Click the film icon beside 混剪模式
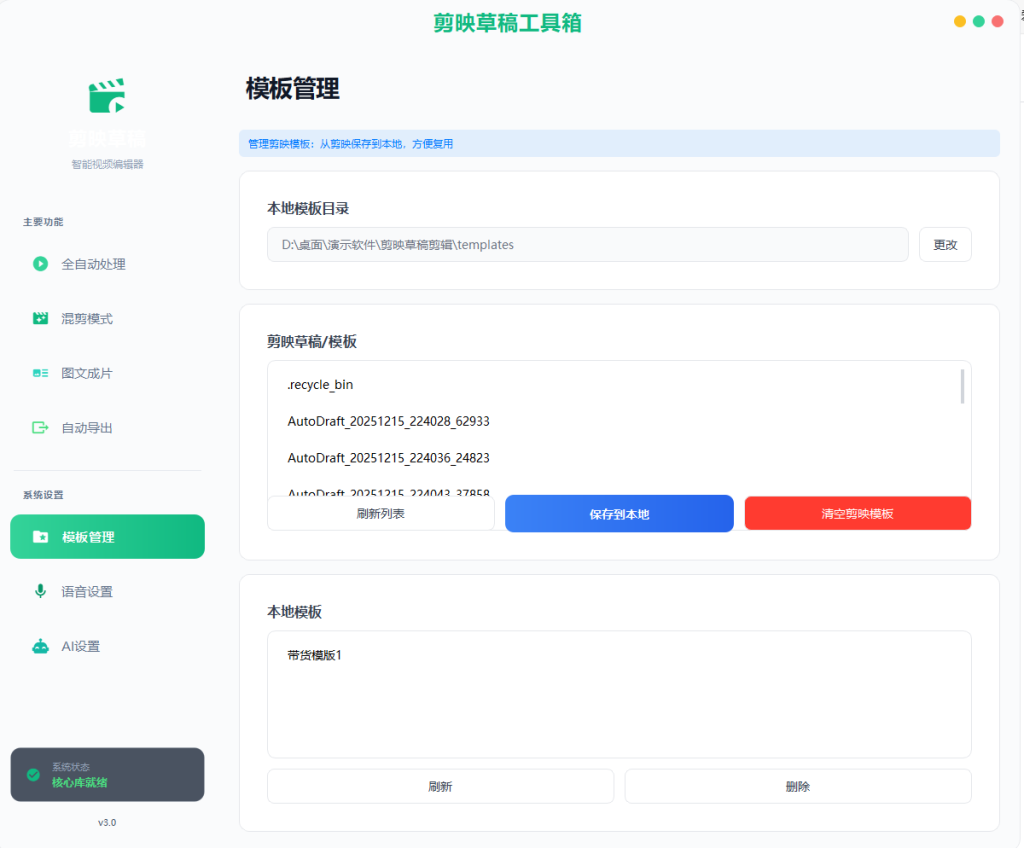The image size is (1024, 848). pos(40,318)
